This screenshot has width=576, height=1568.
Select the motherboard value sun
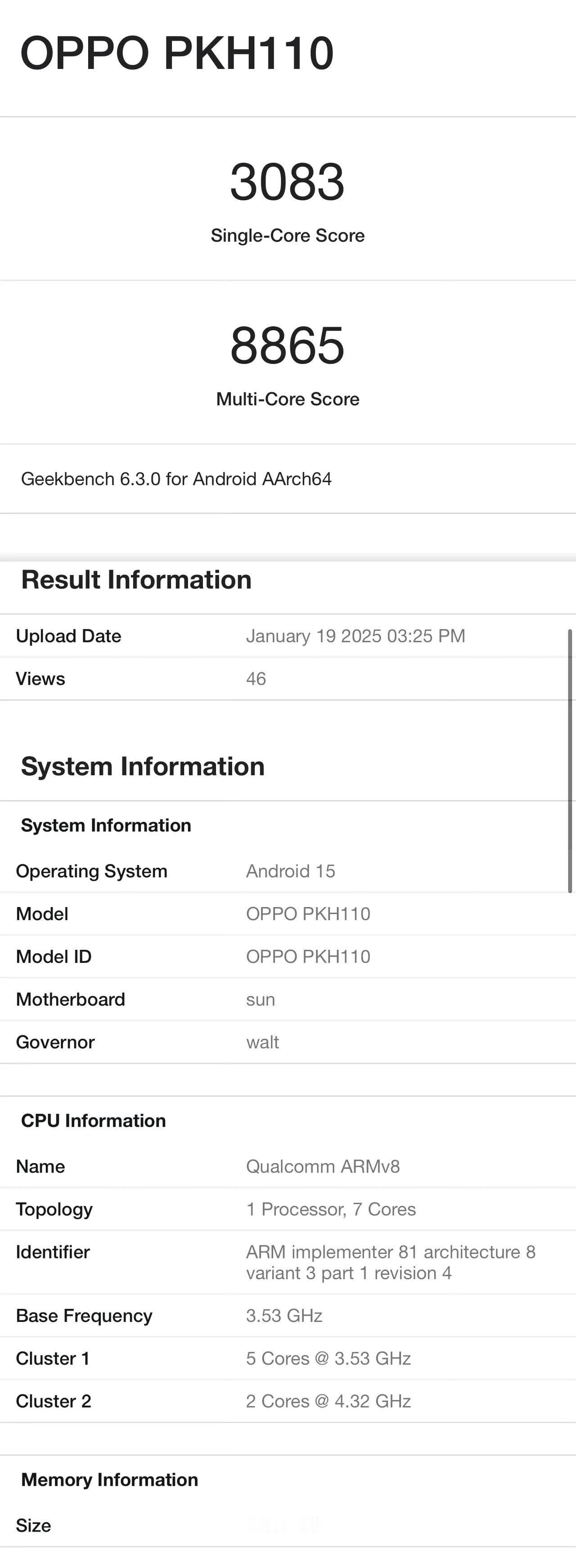pyautogui.click(x=261, y=1000)
